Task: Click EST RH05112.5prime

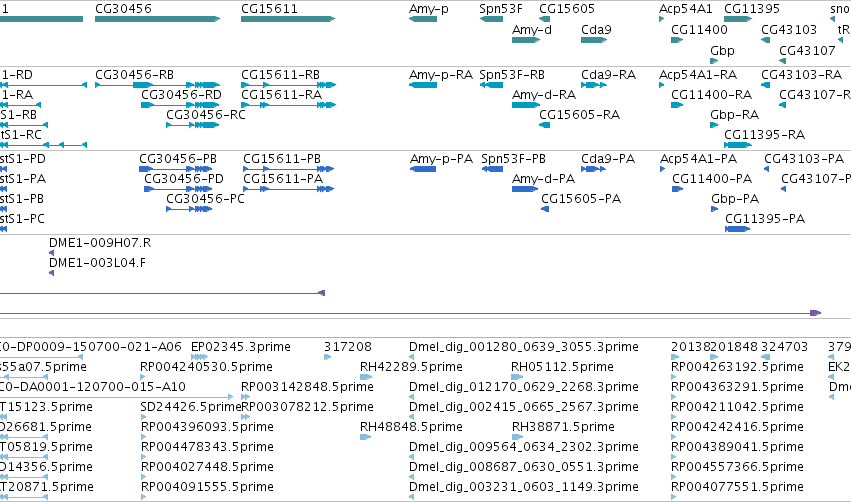Action: [x=562, y=366]
